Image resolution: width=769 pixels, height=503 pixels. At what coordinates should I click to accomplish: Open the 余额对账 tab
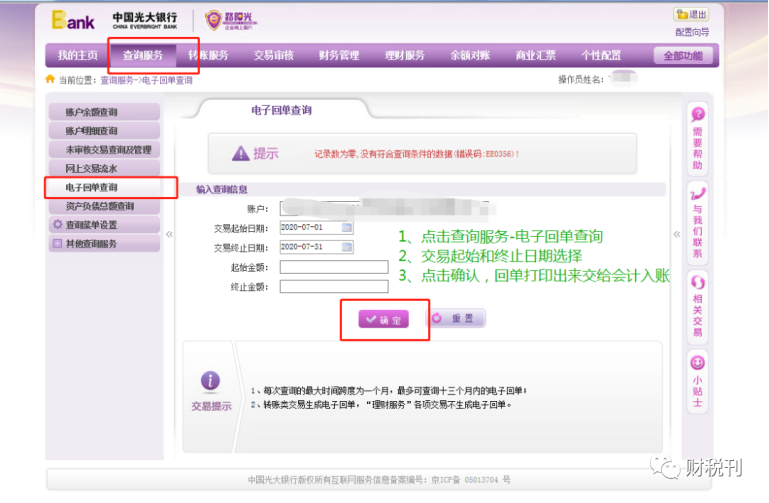pos(470,55)
